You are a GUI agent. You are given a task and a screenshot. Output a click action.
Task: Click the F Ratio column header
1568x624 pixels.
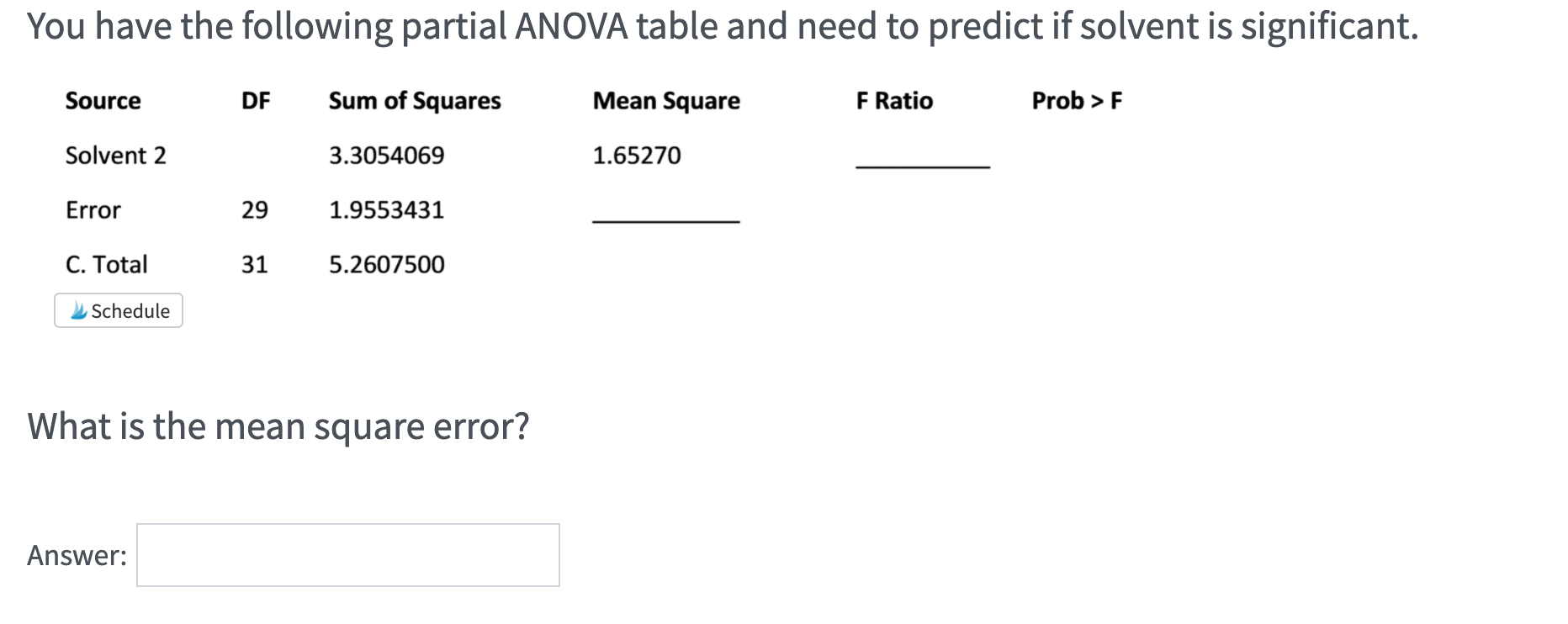(893, 101)
